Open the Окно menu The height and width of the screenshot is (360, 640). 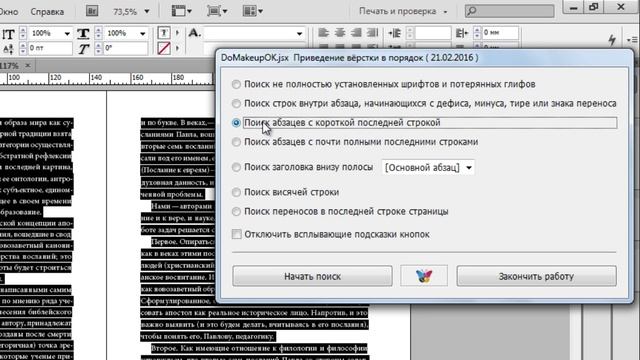[8, 12]
